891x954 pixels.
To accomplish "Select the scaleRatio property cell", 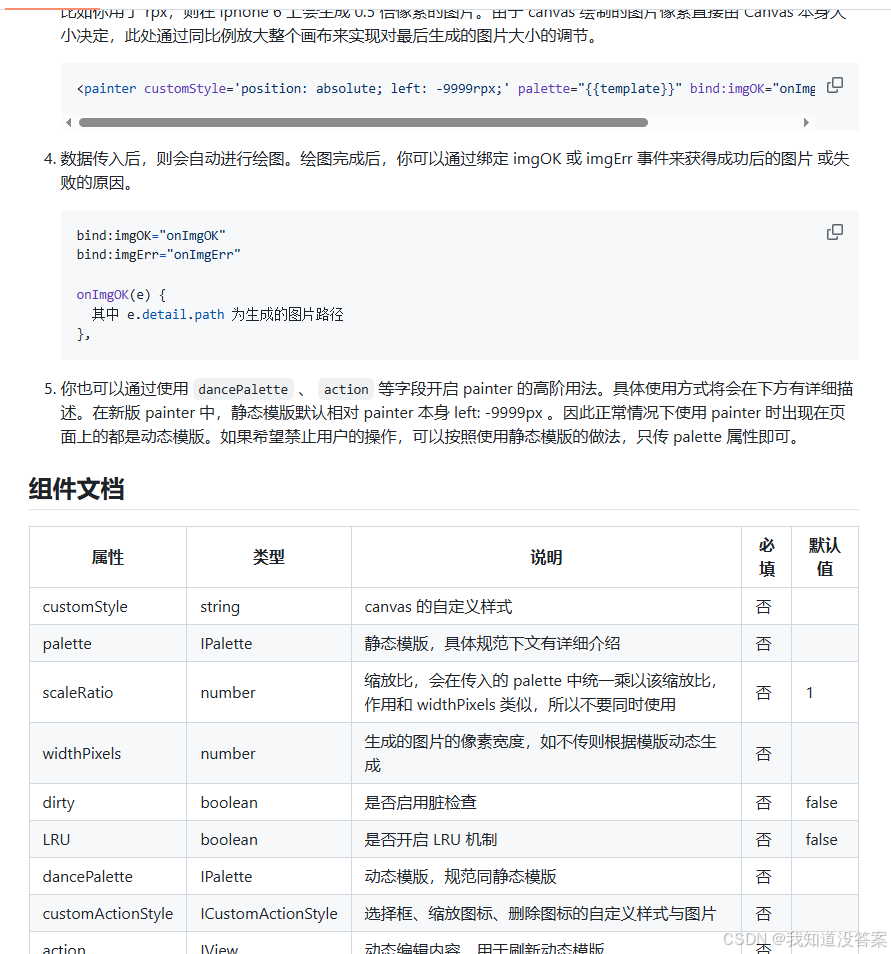I will coord(108,692).
